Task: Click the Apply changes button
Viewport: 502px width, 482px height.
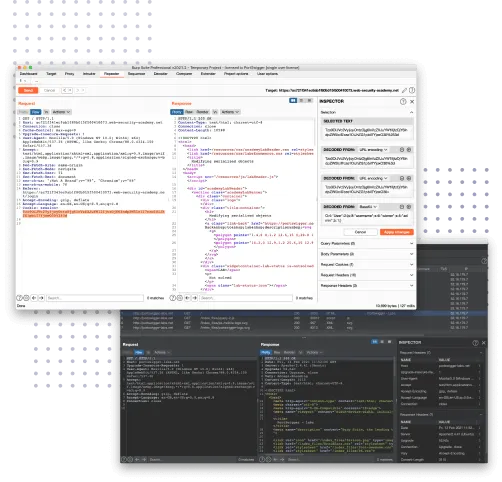Action: [x=397, y=232]
